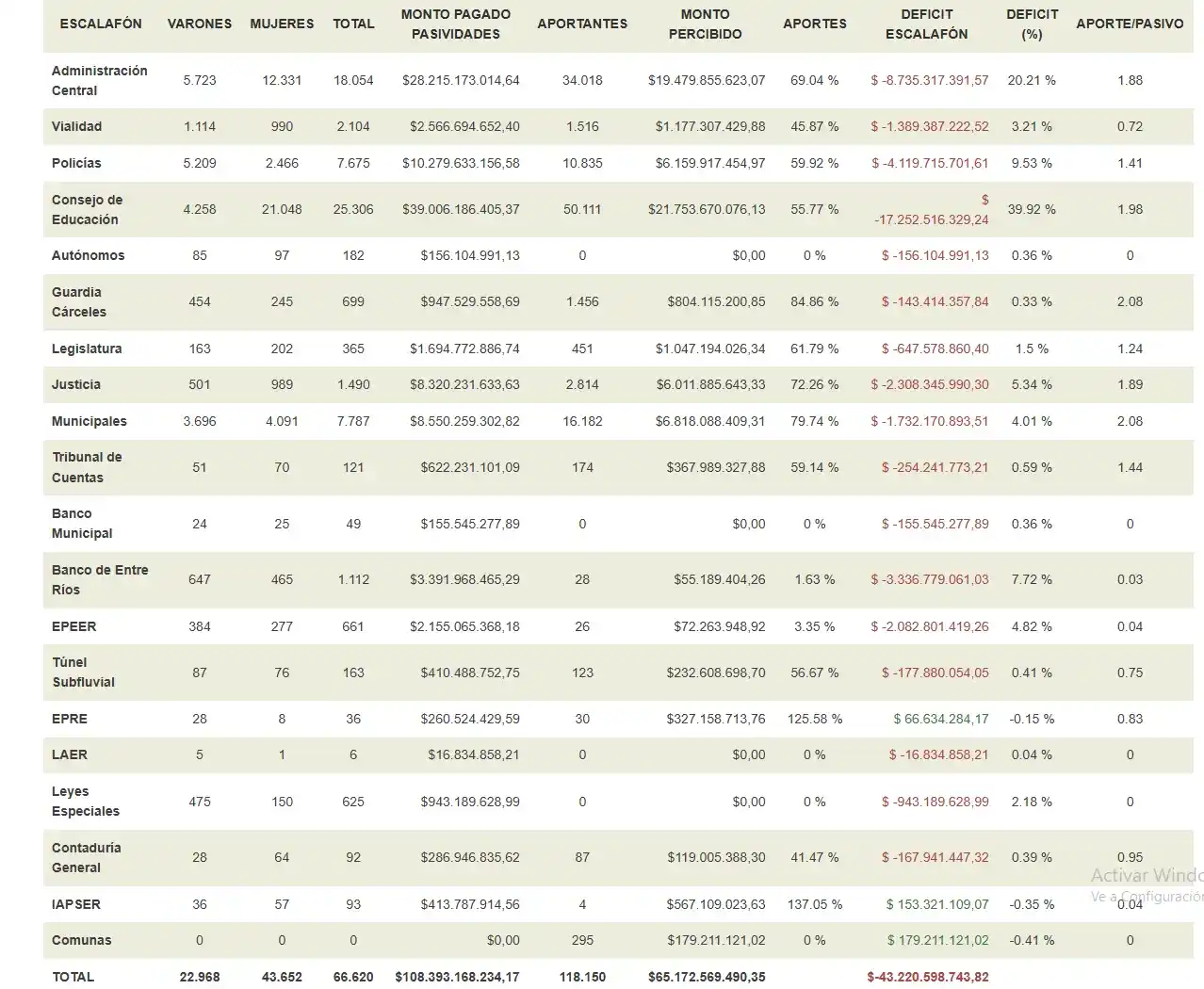The width and height of the screenshot is (1204, 989).
Task: Click Banco de Entre Ríos aportes 1.63 %
Action: (x=815, y=579)
